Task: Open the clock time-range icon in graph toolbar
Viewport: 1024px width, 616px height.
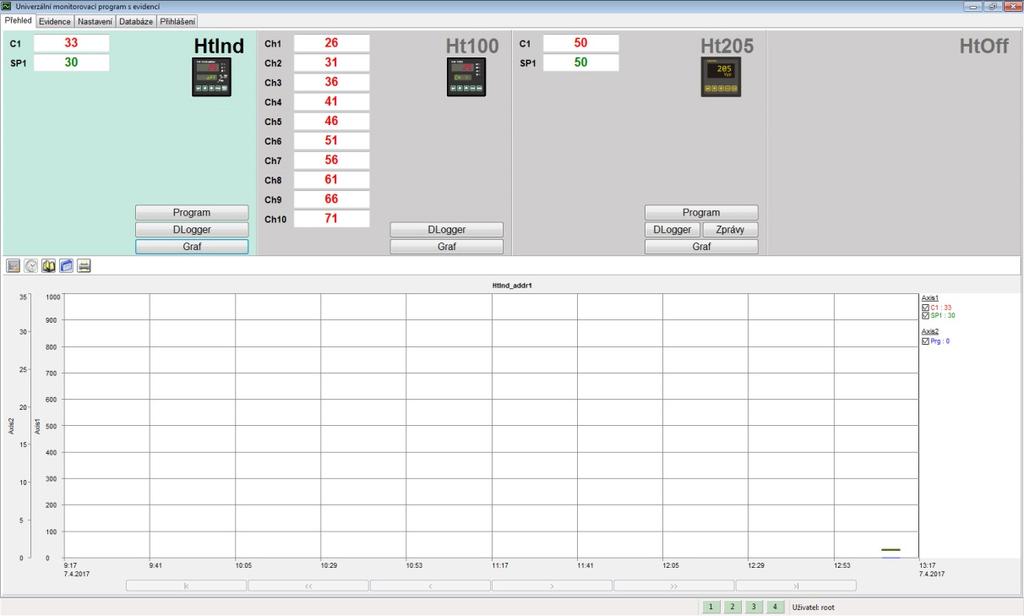Action: 31,265
